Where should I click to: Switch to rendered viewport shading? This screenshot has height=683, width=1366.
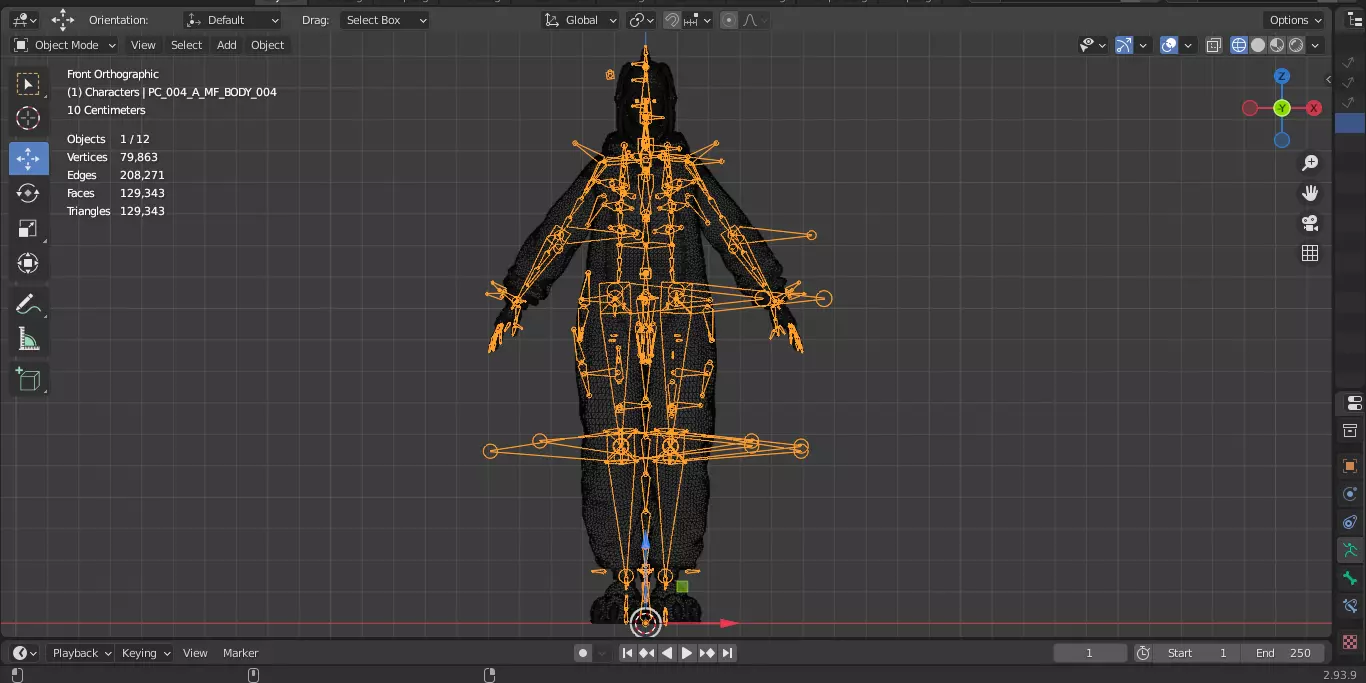pyautogui.click(x=1296, y=45)
